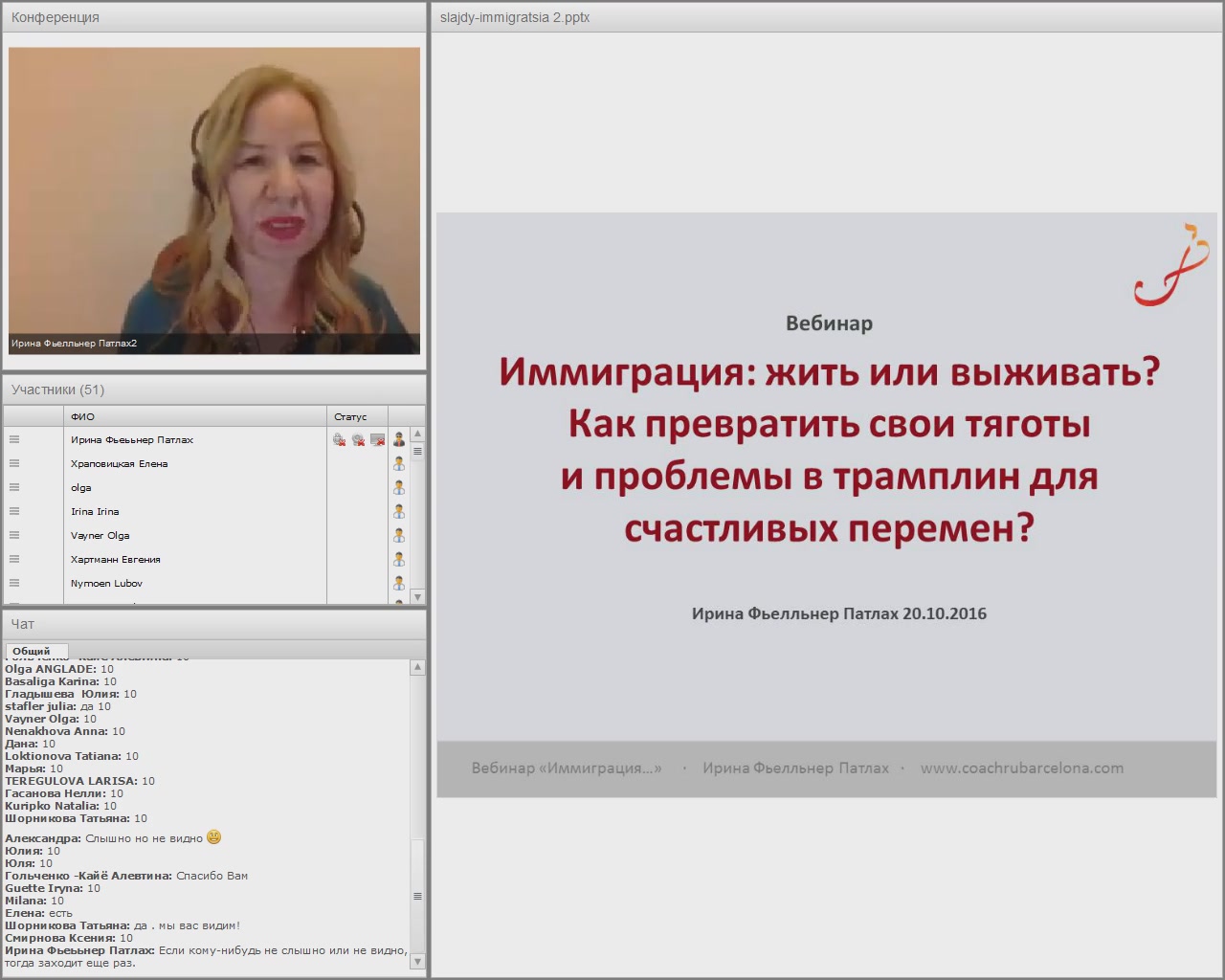Image resolution: width=1225 pixels, height=980 pixels.
Task: Click the slajdy-immigratsia 2.pptx tab title
Action: click(x=515, y=17)
